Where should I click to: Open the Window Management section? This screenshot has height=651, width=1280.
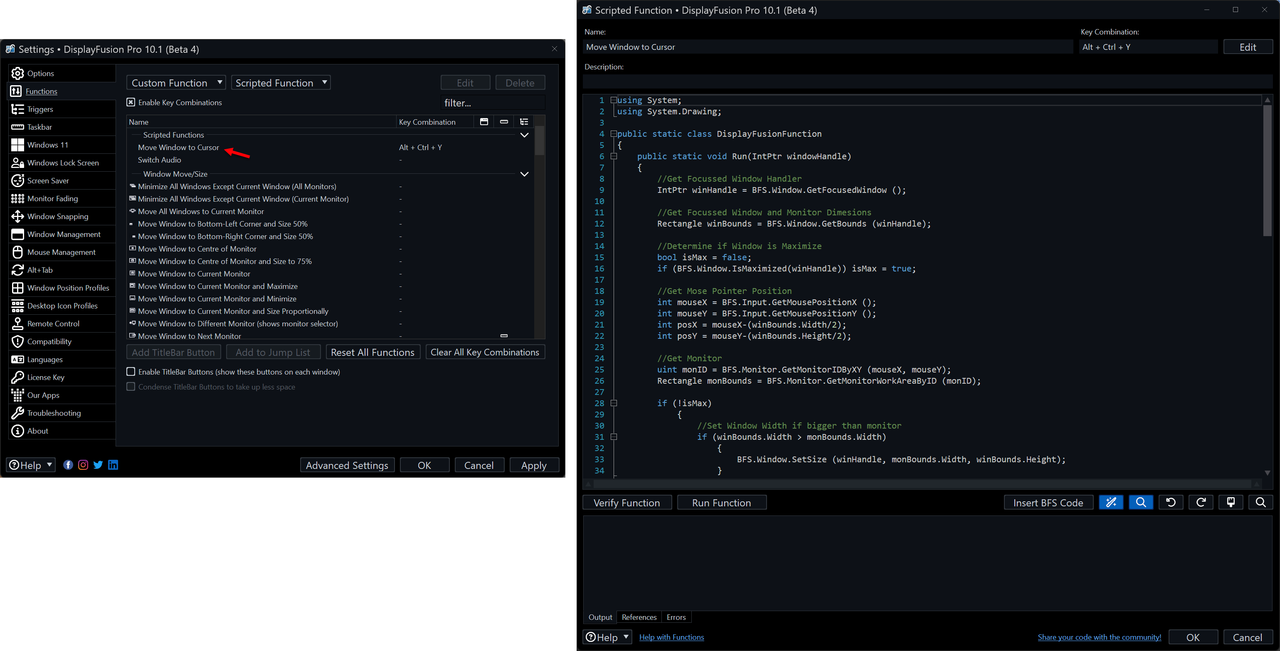click(61, 234)
